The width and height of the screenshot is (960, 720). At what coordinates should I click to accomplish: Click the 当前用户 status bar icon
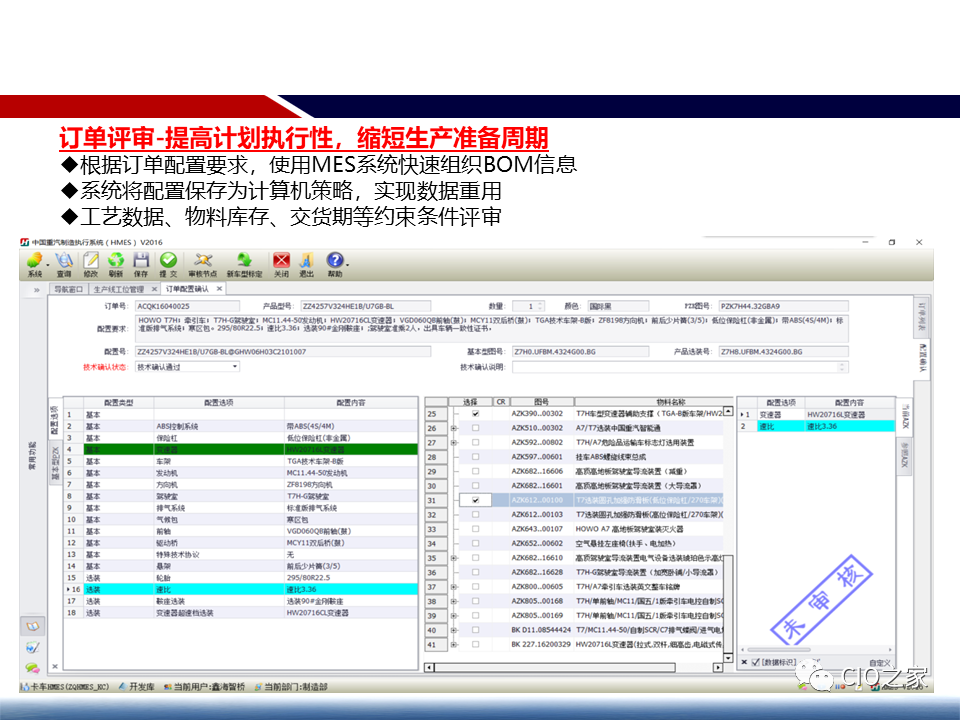pos(167,686)
